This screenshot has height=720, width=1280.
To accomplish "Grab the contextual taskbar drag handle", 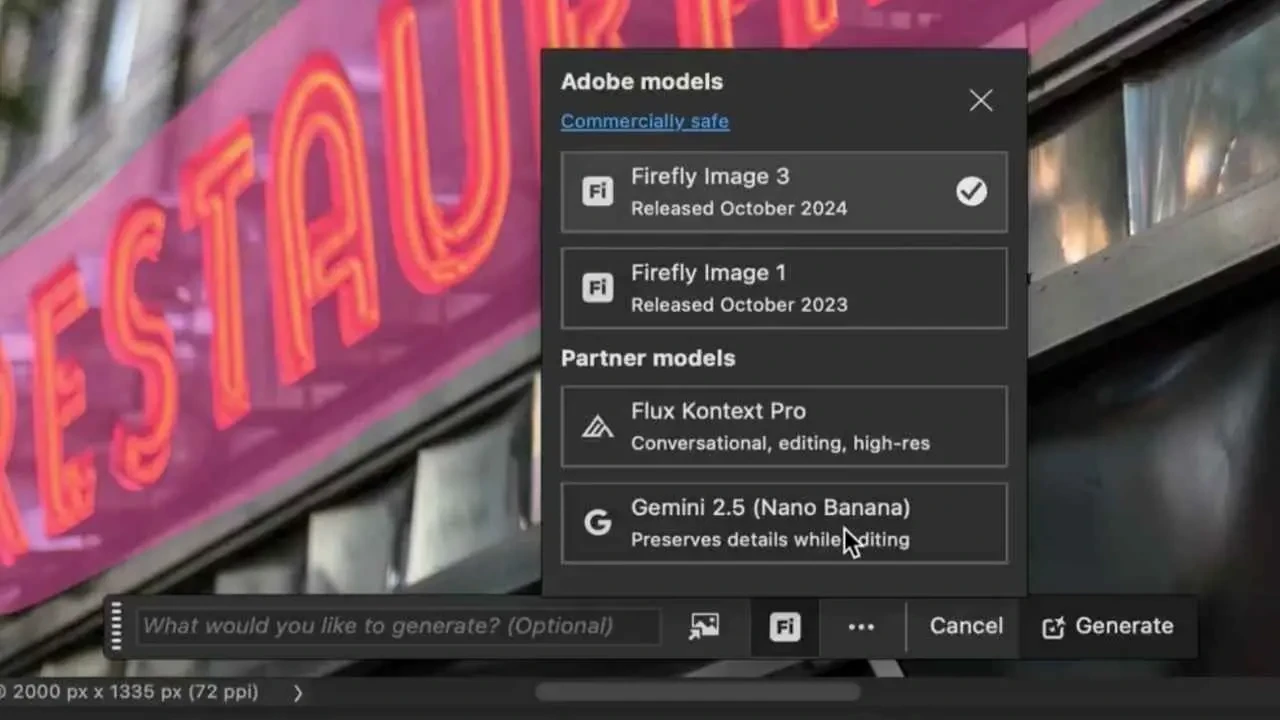I will [116, 627].
